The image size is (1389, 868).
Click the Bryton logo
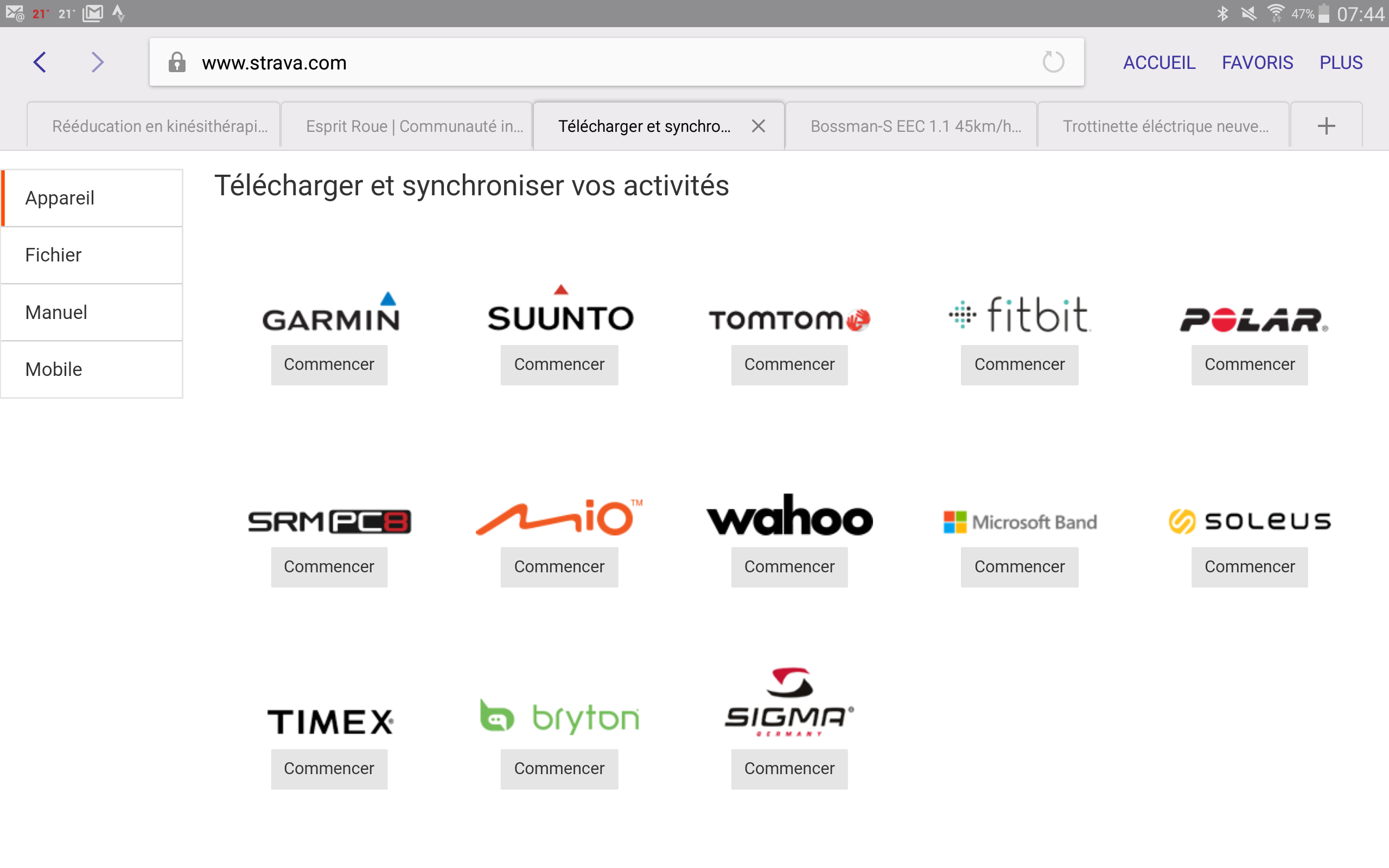point(559,716)
